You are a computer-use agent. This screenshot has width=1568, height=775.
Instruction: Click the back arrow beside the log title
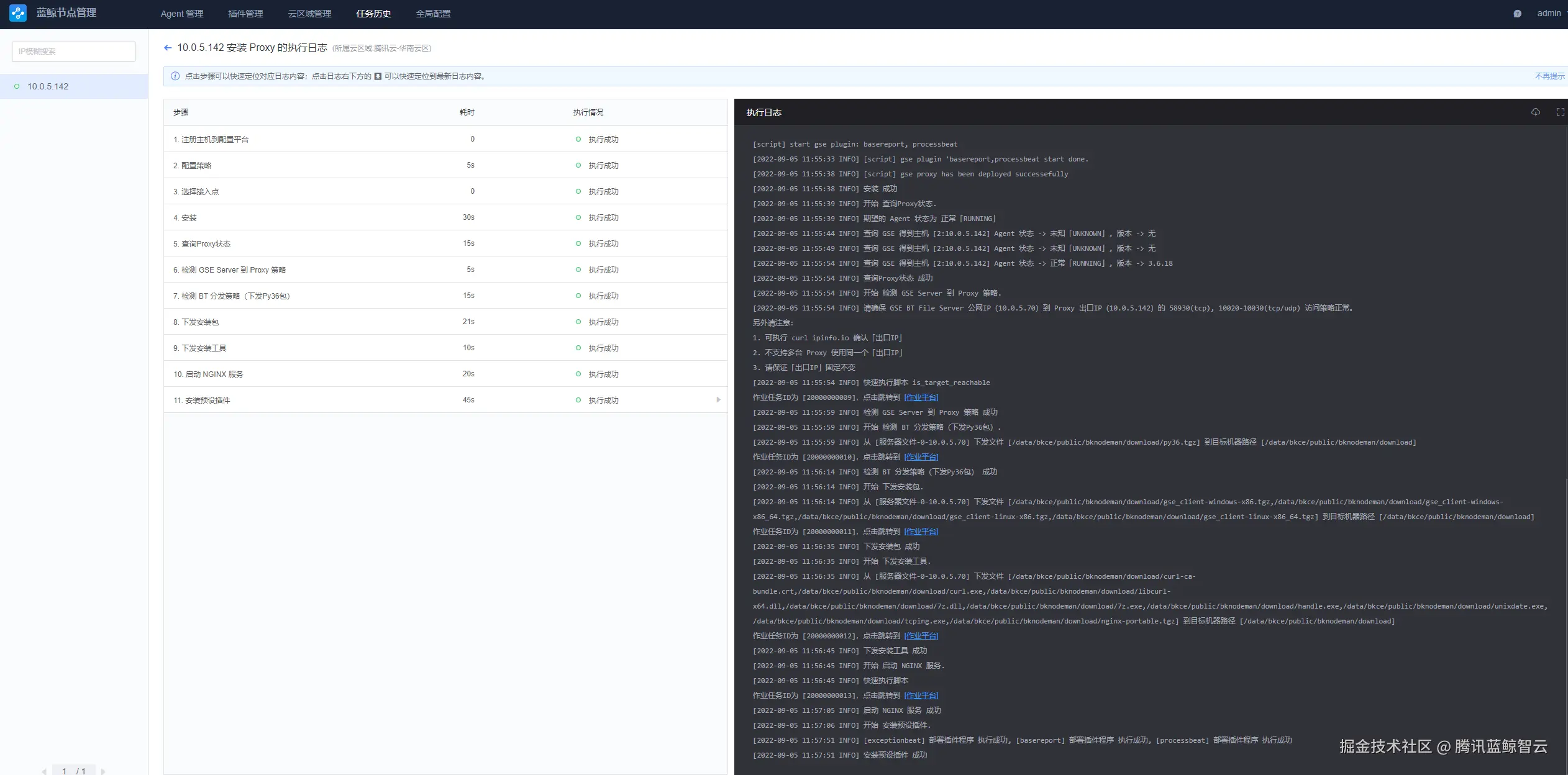(167, 48)
